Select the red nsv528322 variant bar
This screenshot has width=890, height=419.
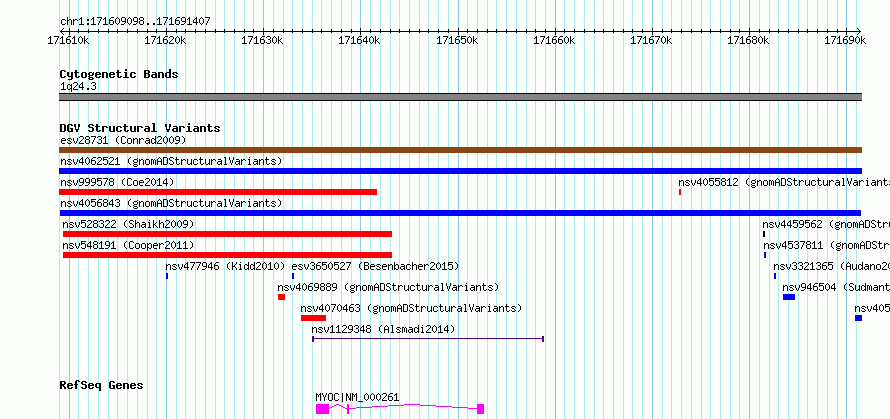click(228, 234)
